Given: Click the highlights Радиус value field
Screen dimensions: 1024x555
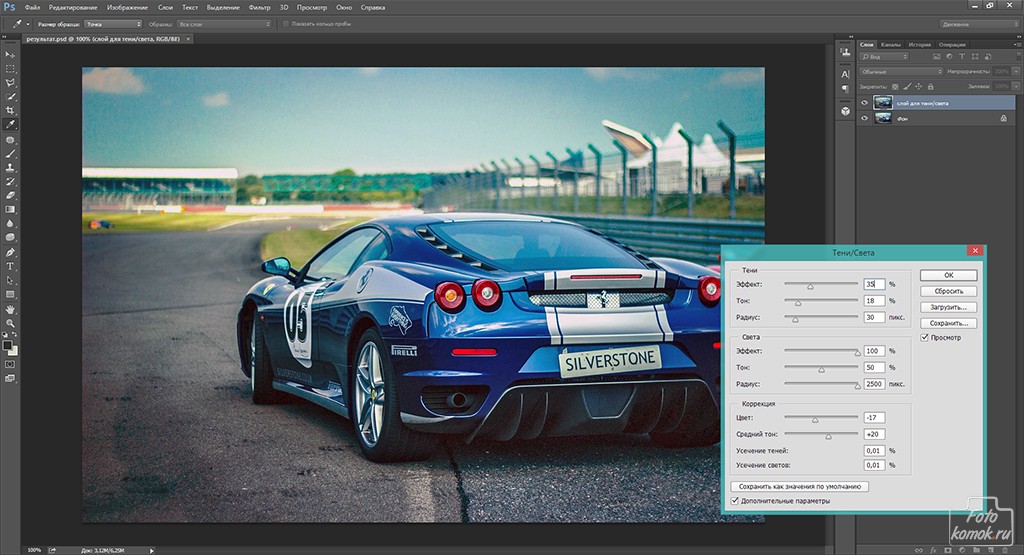Looking at the screenshot, I should [x=873, y=383].
